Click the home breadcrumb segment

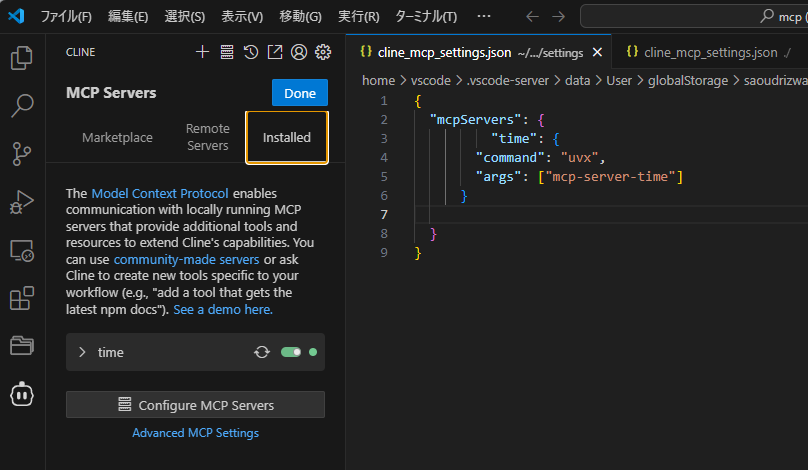[378, 80]
